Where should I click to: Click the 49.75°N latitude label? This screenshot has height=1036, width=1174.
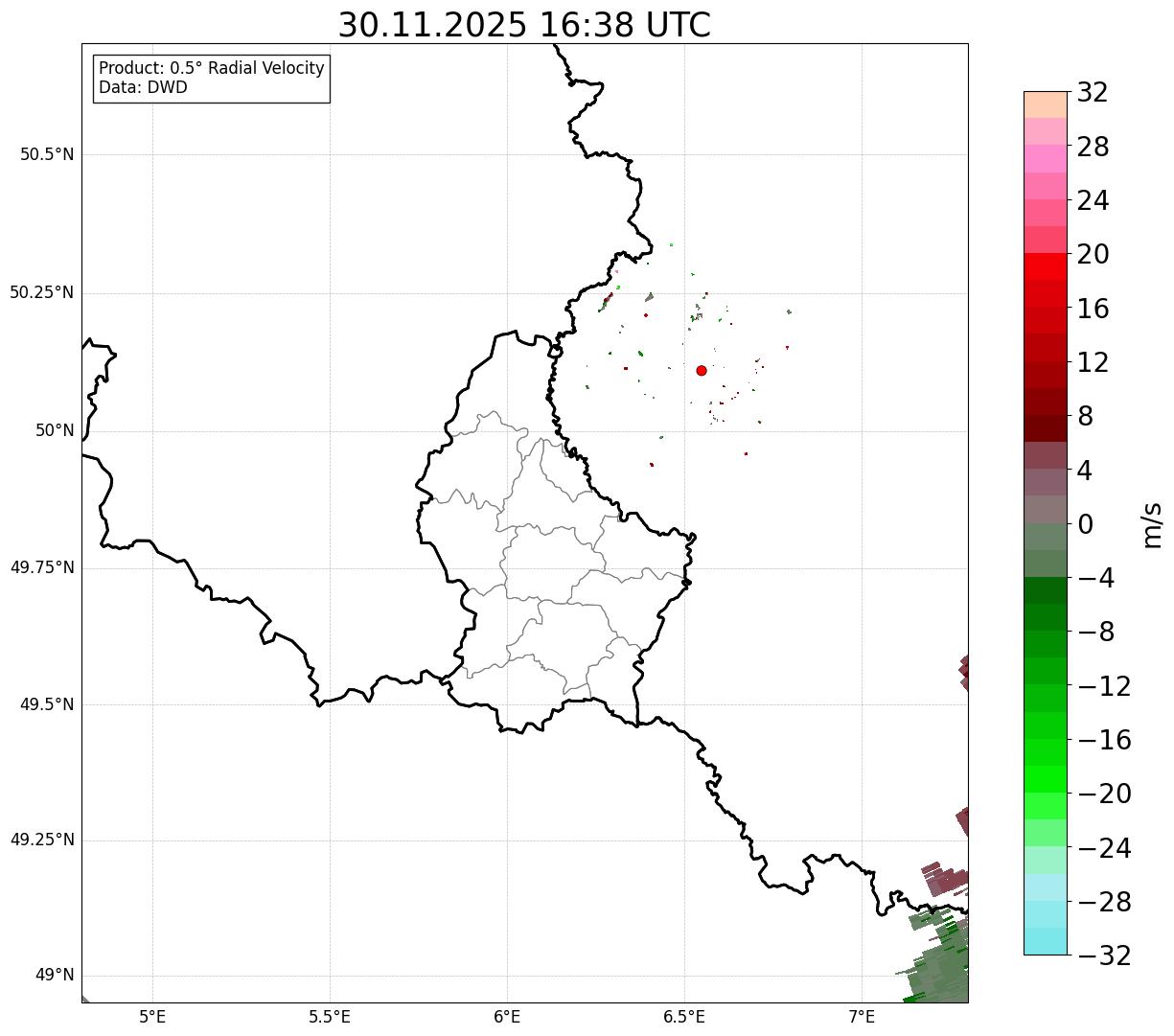[41, 567]
